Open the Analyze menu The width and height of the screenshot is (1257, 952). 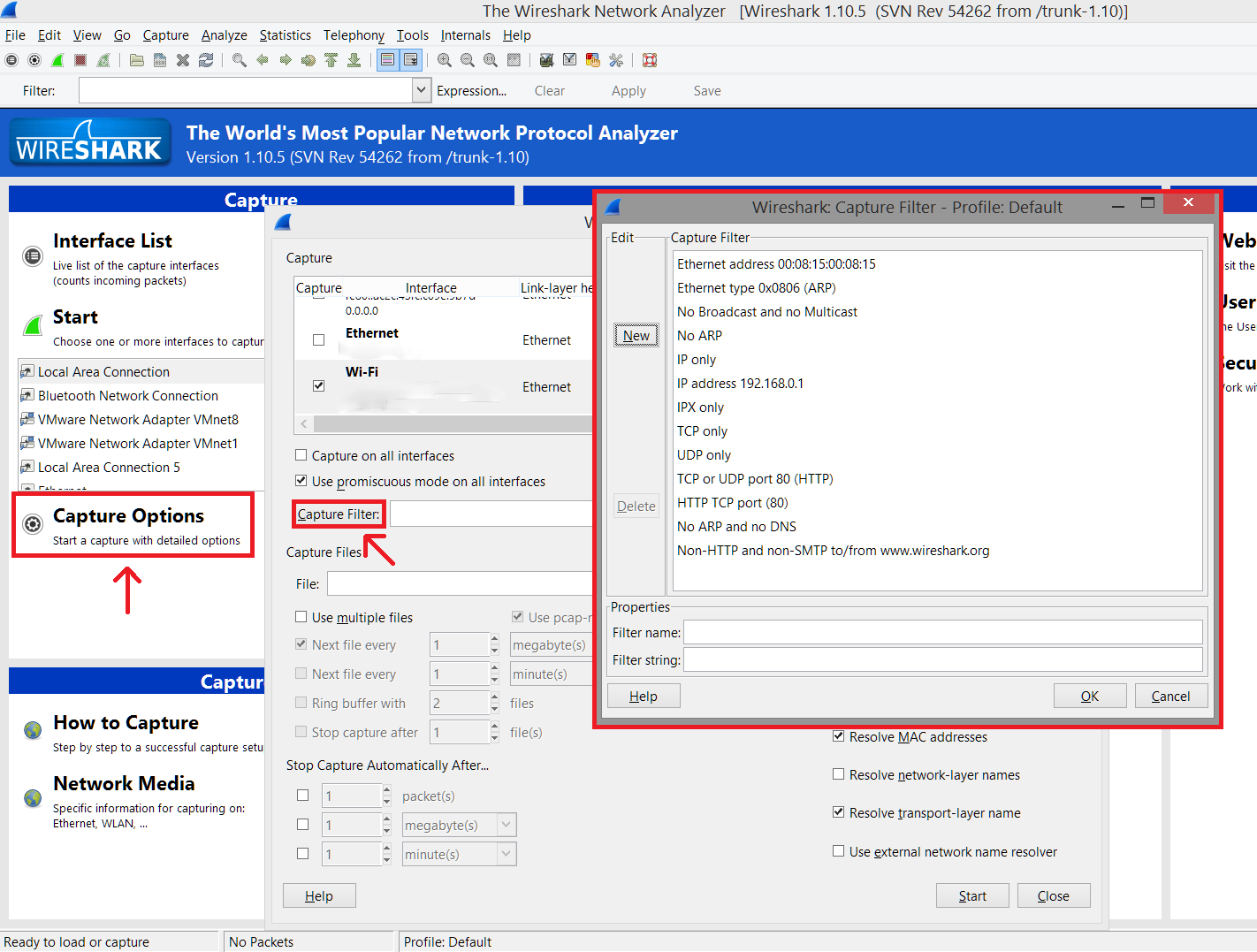click(225, 35)
